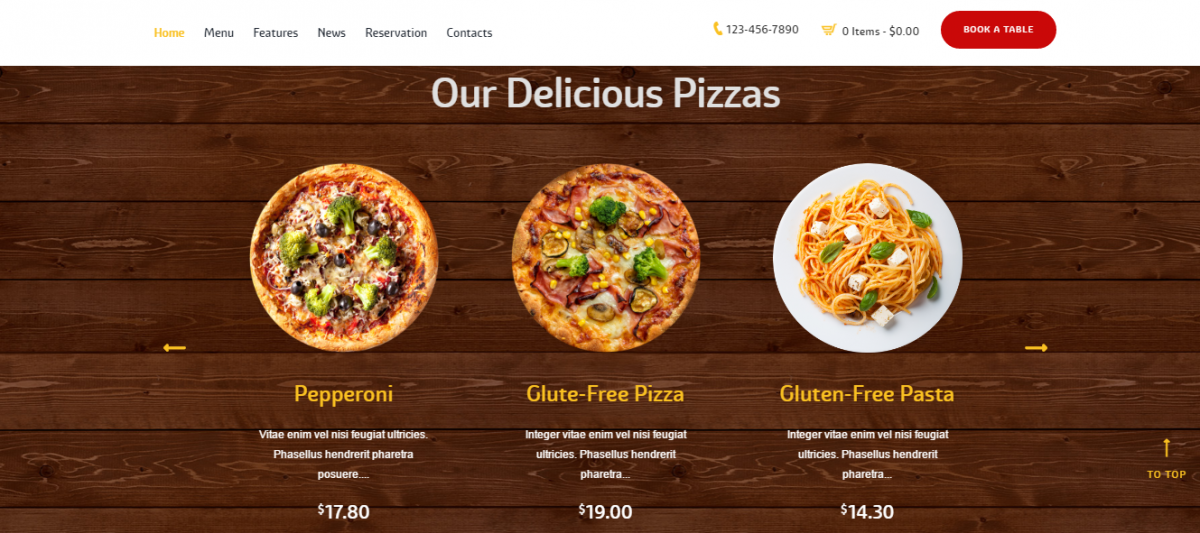Screen dimensions: 1200x533
Task: Expand the News navigation item
Action: click(x=331, y=33)
